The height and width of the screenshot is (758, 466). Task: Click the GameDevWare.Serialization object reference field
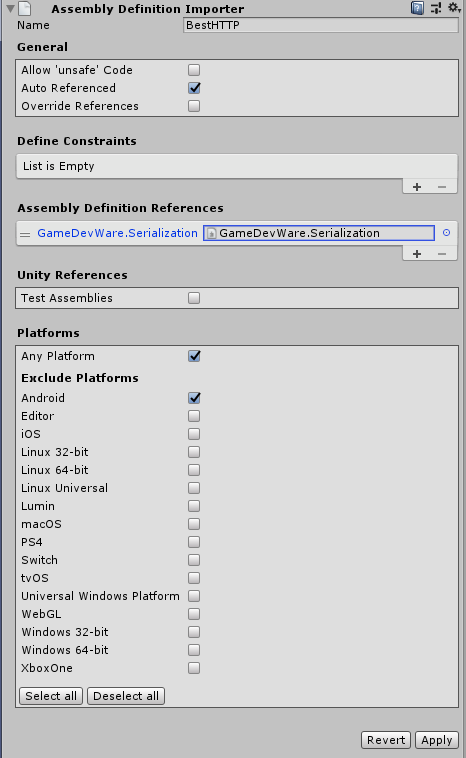coord(319,233)
